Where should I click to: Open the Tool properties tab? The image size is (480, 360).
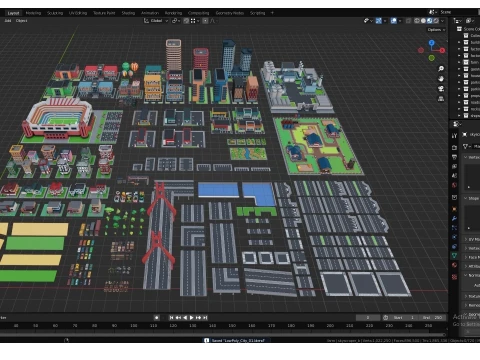tap(454, 136)
